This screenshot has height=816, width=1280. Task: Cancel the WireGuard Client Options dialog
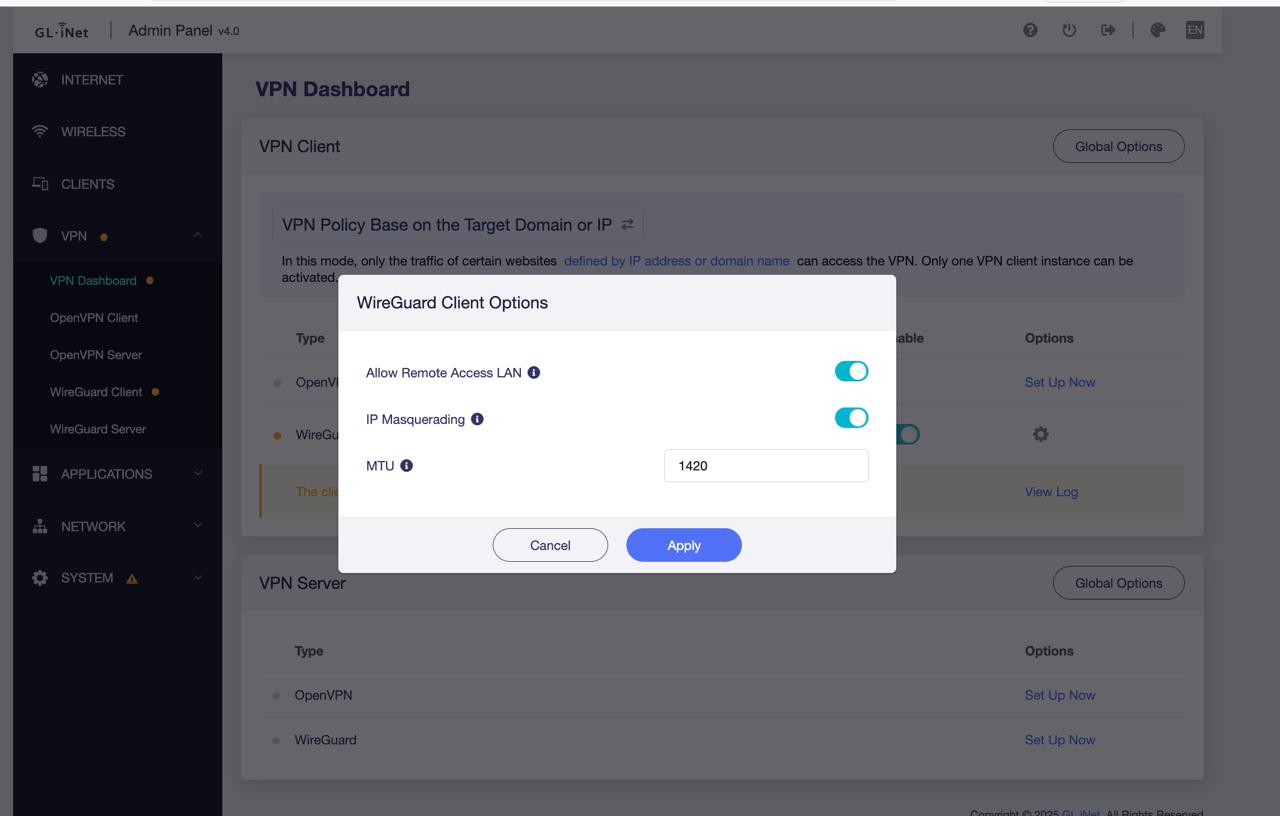pos(550,545)
